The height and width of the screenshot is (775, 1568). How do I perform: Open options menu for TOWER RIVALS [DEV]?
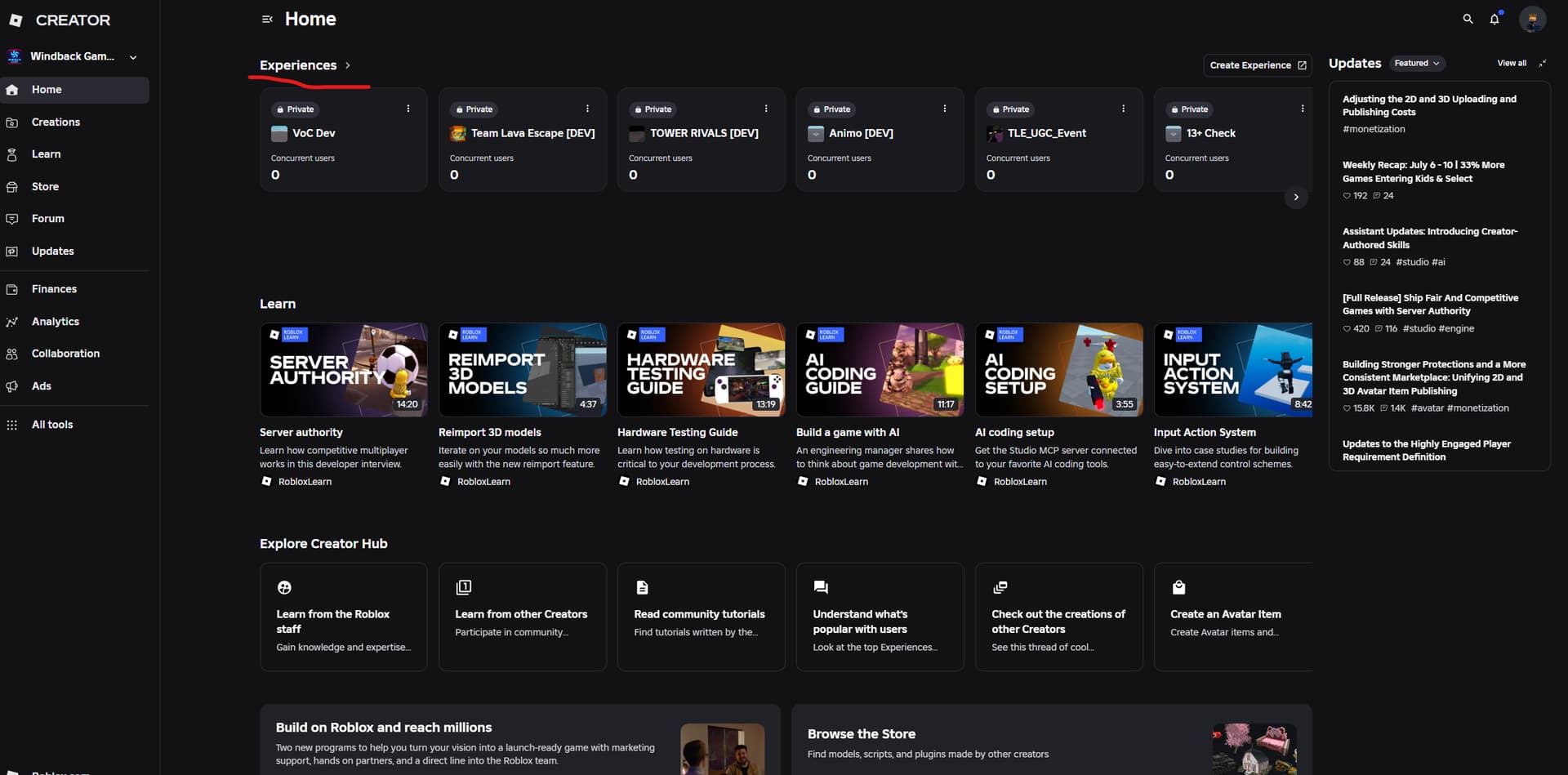coord(766,109)
